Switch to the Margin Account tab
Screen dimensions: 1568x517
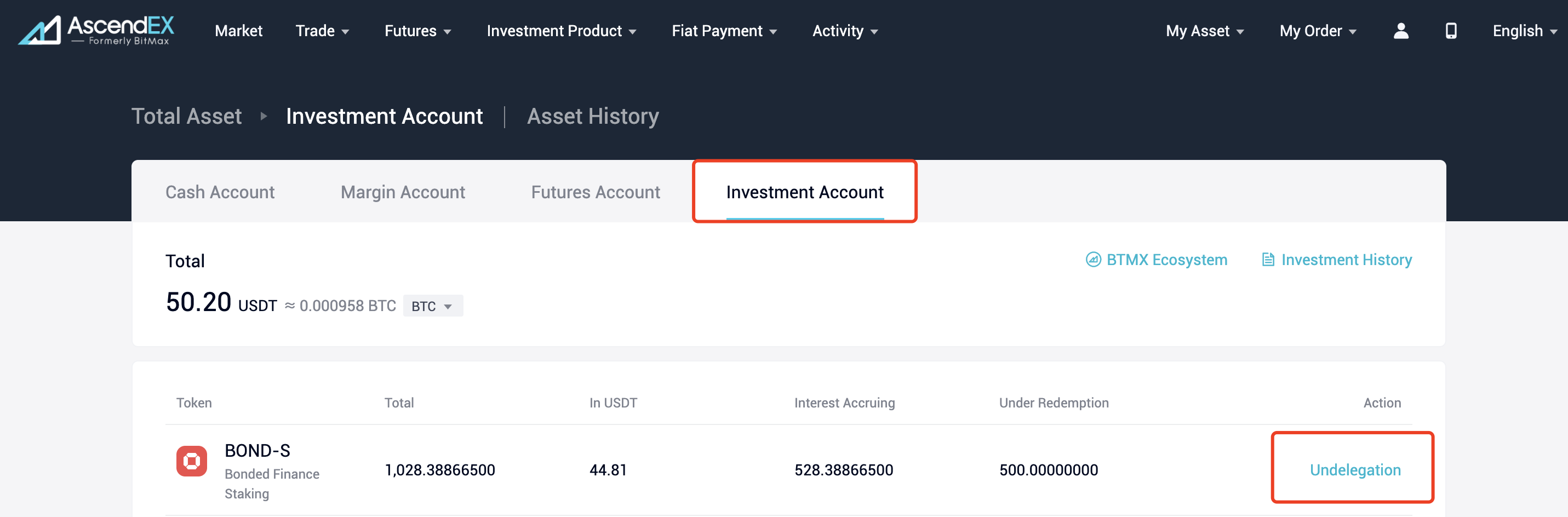[x=402, y=192]
